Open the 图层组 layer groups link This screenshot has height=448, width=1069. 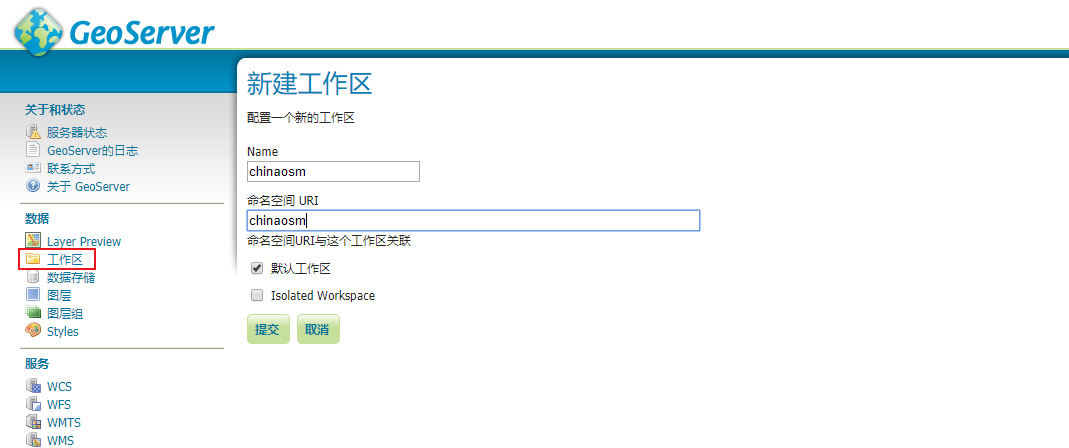pos(65,314)
